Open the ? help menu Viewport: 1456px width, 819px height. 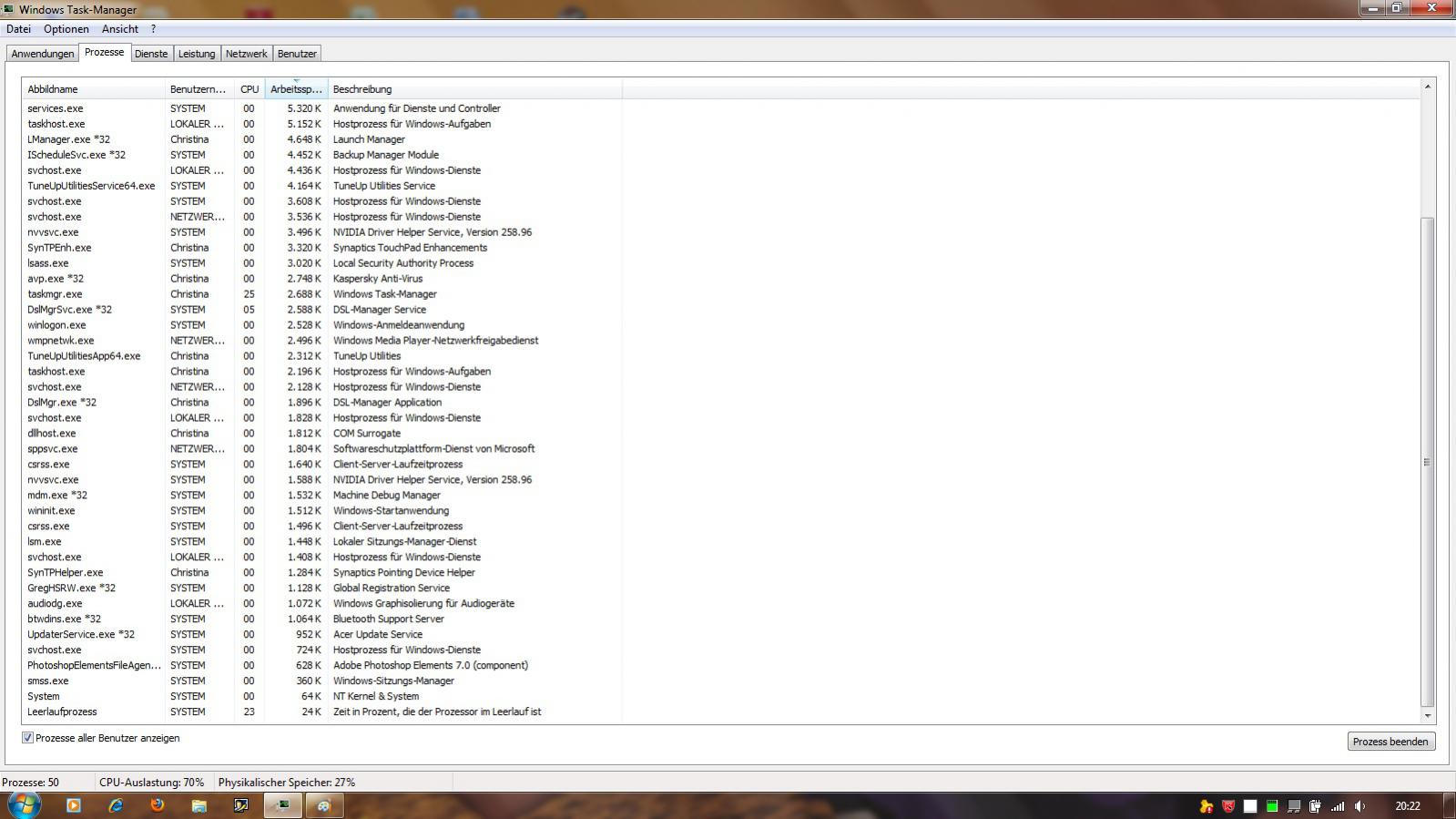(x=153, y=29)
